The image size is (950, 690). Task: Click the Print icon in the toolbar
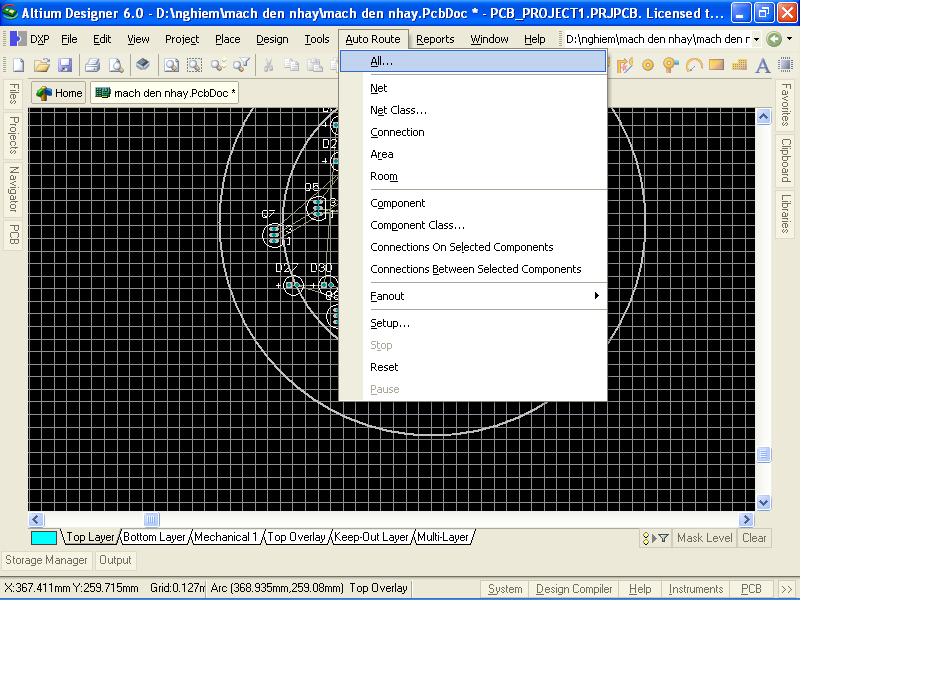(x=92, y=65)
